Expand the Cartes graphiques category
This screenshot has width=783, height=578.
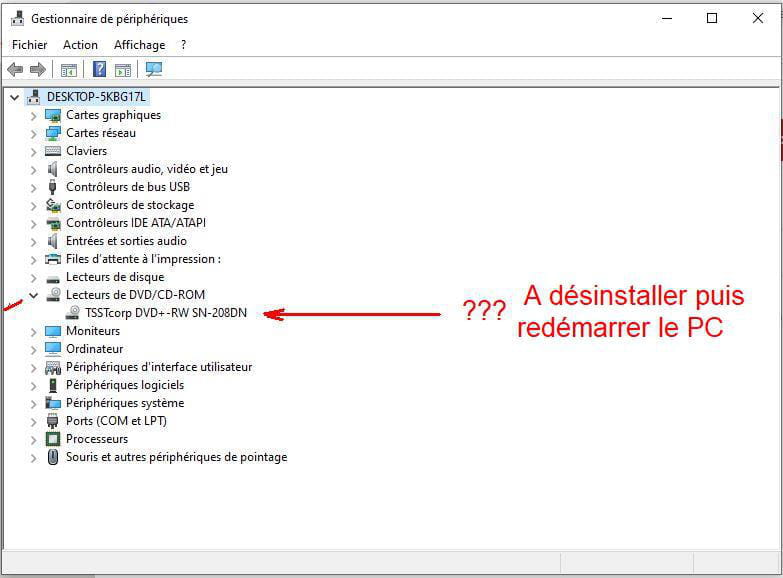33,116
